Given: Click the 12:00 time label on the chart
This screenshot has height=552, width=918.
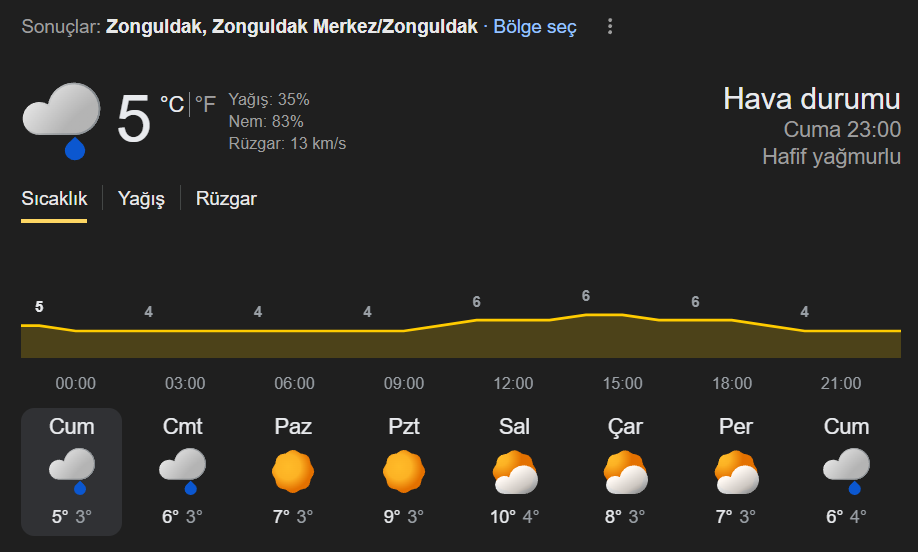Looking at the screenshot, I should (x=513, y=383).
